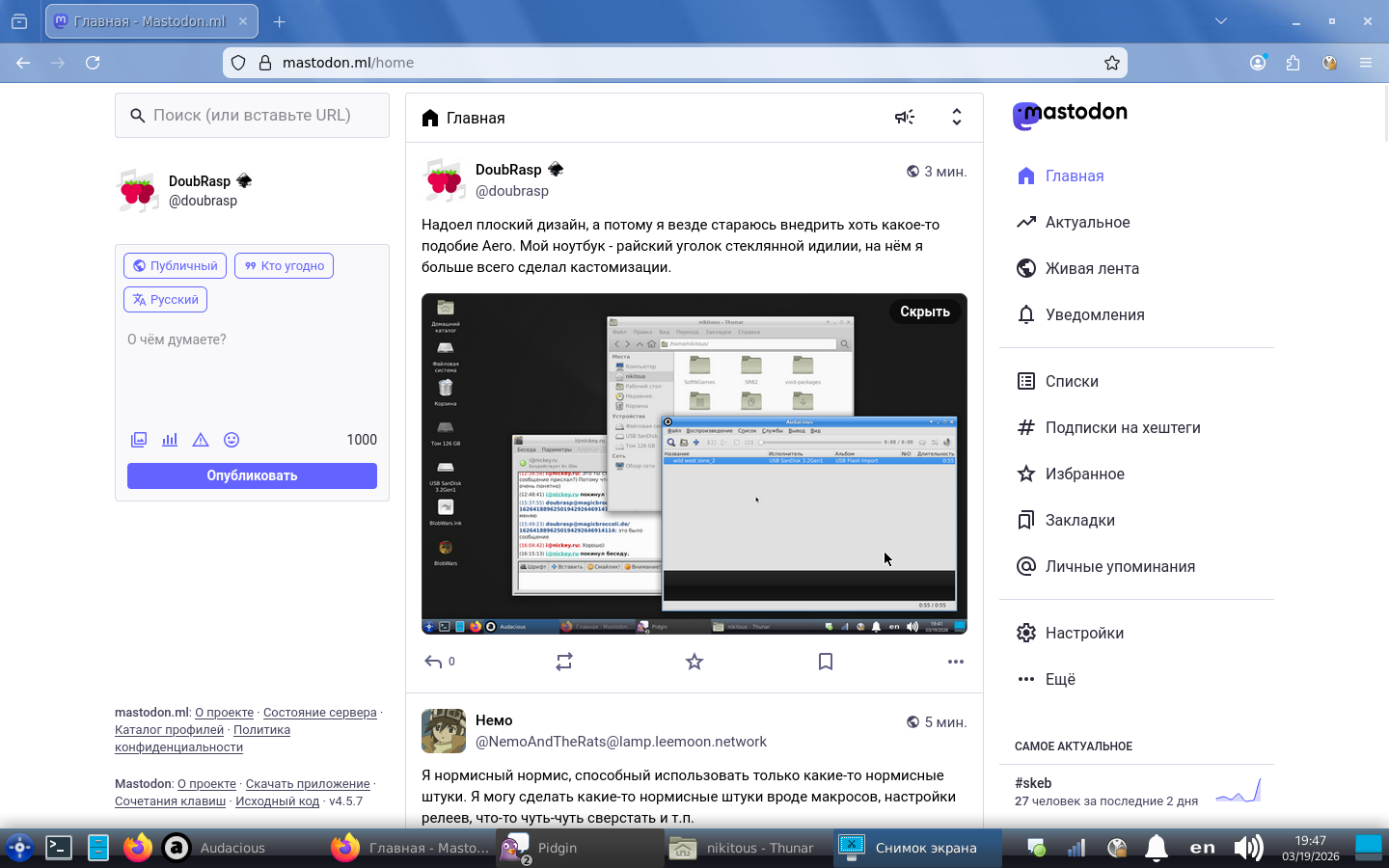Click the add image attachment icon
Image resolution: width=1389 pixels, height=868 pixels.
(139, 440)
